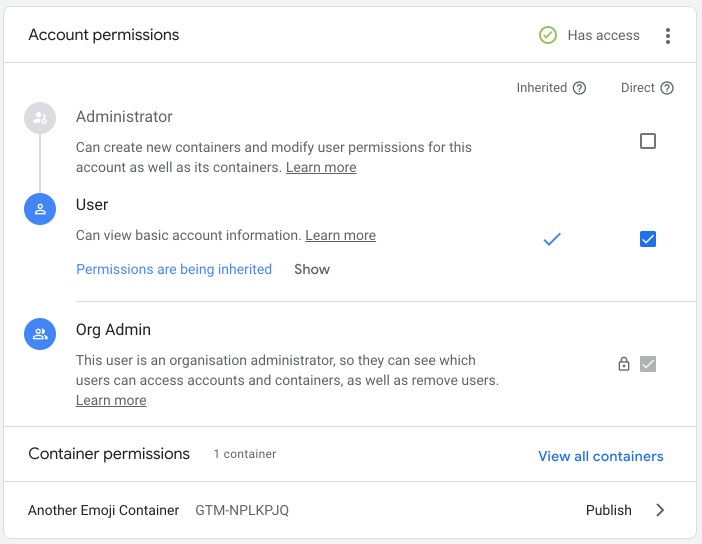
Task: Click the lock icon beside Org Admin
Action: [624, 364]
